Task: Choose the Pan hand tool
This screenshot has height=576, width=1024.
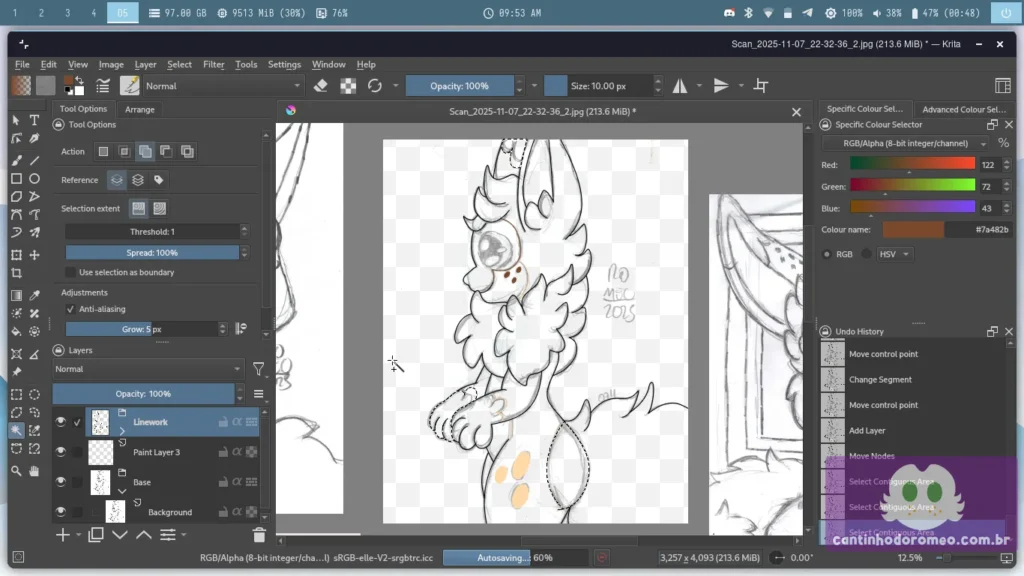Action: (34, 471)
